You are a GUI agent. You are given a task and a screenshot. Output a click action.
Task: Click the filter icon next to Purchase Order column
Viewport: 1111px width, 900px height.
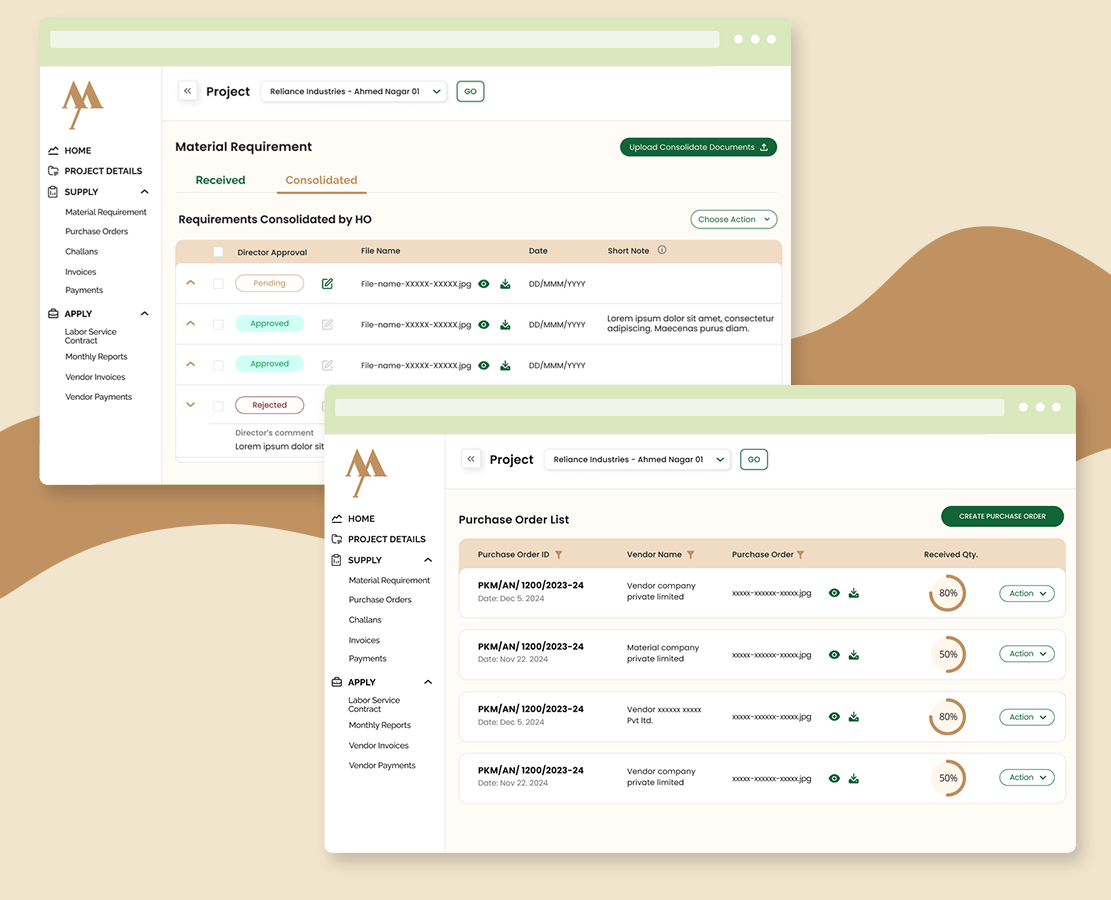[800, 555]
